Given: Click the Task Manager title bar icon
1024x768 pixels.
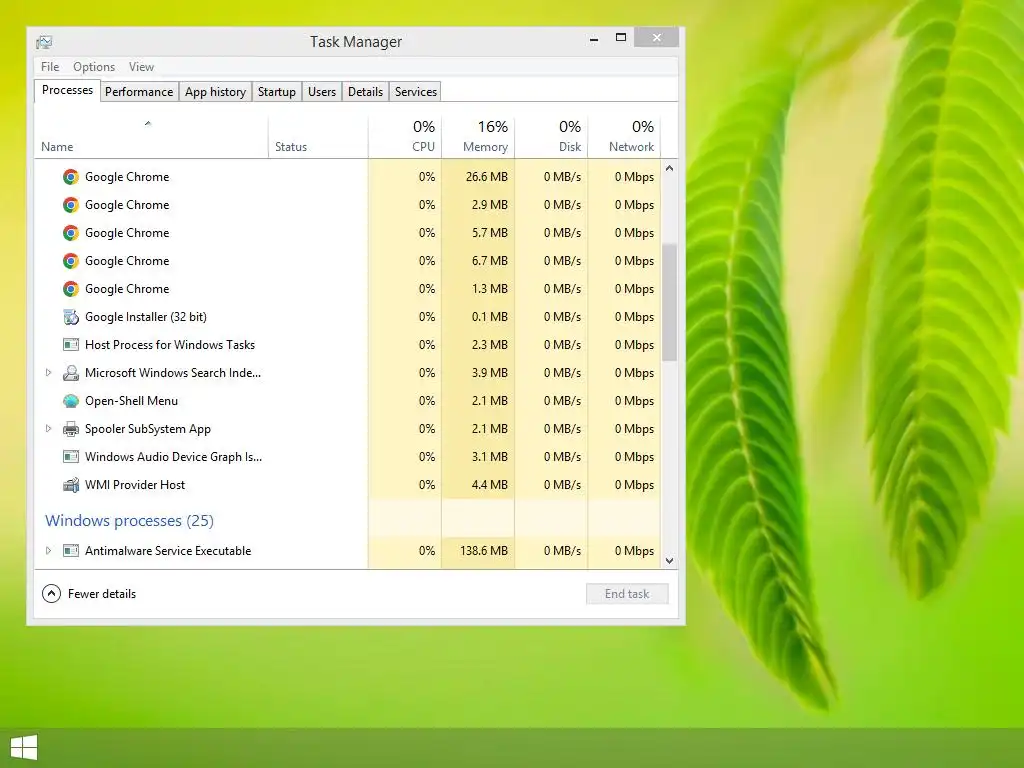Looking at the screenshot, I should [44, 42].
